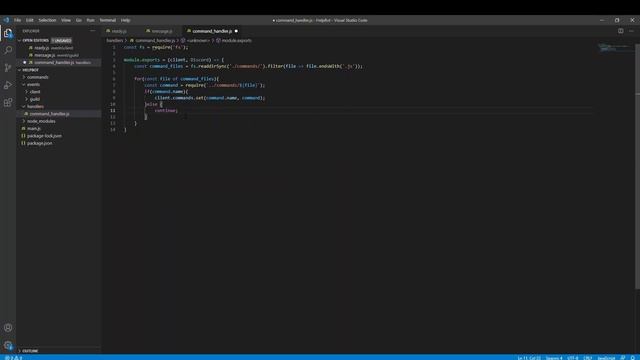Screen dimensions: 640x360
Task: Click CRLF end-of-line setting
Action: tap(588, 358)
